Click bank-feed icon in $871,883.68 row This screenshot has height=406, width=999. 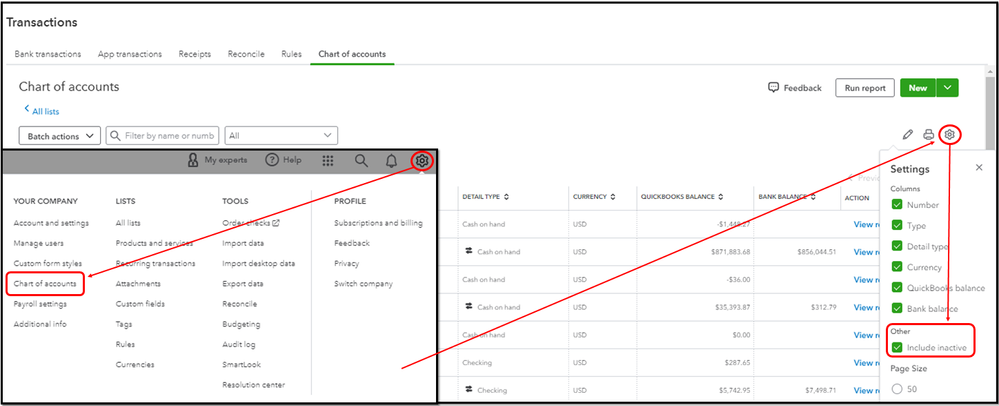(x=469, y=251)
